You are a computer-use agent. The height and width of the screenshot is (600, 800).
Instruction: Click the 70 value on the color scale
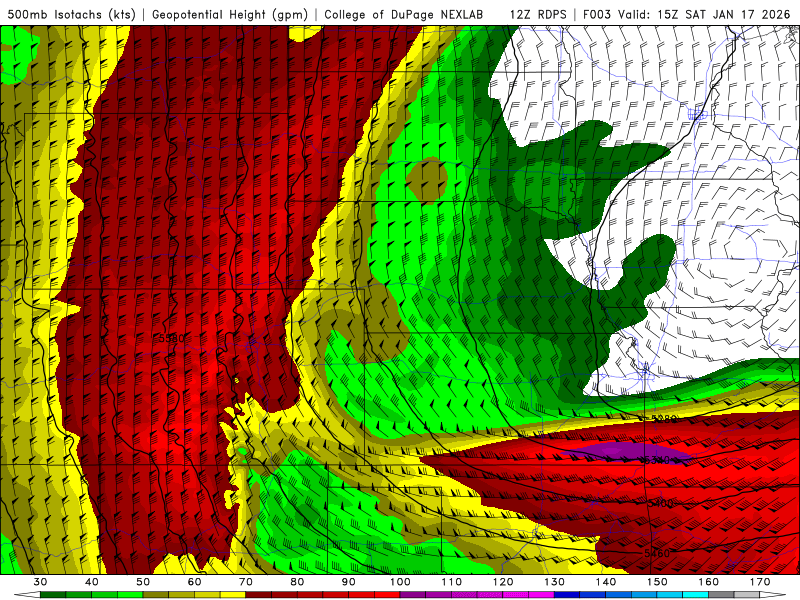click(246, 582)
